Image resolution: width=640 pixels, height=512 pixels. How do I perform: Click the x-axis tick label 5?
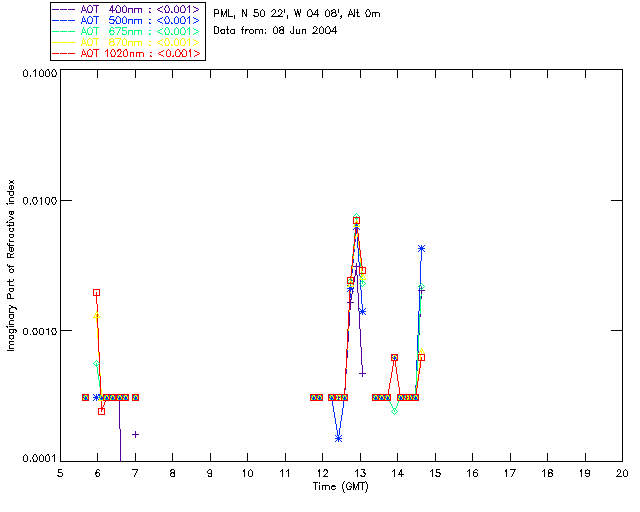pos(60,473)
